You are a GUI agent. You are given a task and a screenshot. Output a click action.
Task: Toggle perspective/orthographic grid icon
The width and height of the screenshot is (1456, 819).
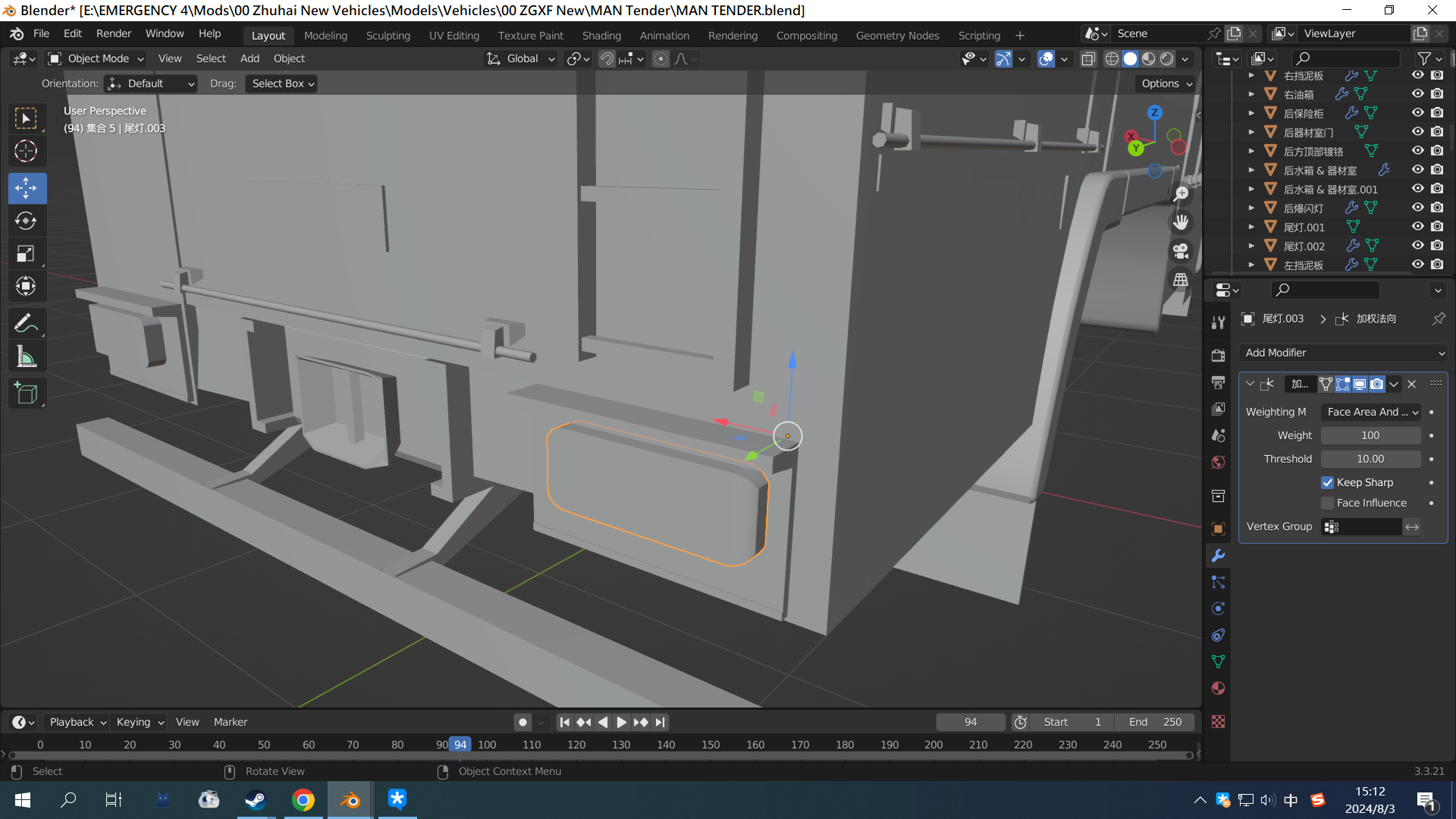(x=1181, y=280)
